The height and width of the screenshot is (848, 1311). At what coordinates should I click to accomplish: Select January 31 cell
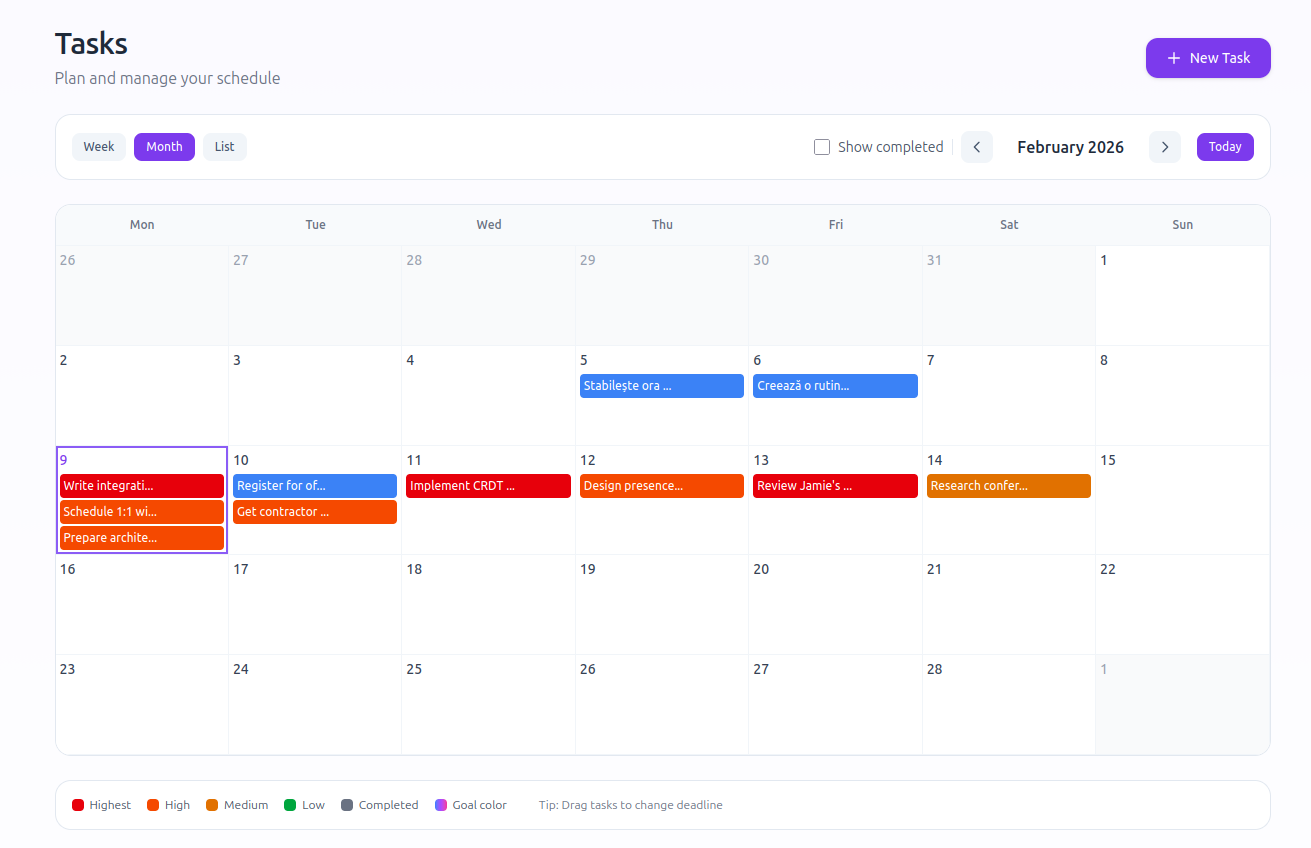[1009, 295]
